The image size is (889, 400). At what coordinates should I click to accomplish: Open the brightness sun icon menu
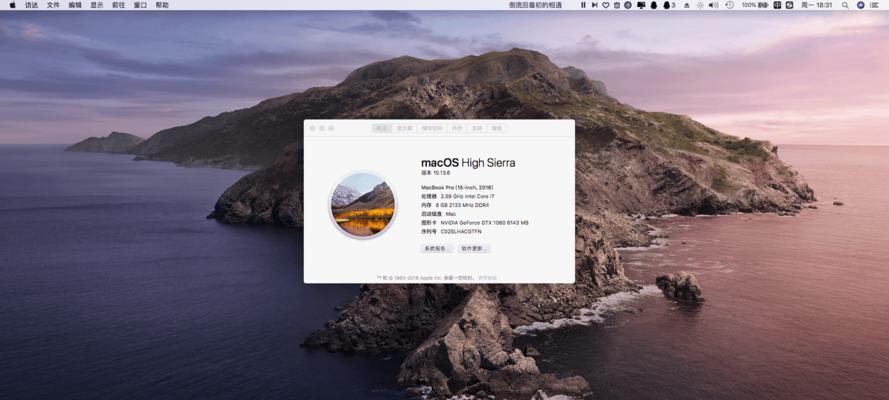700,5
